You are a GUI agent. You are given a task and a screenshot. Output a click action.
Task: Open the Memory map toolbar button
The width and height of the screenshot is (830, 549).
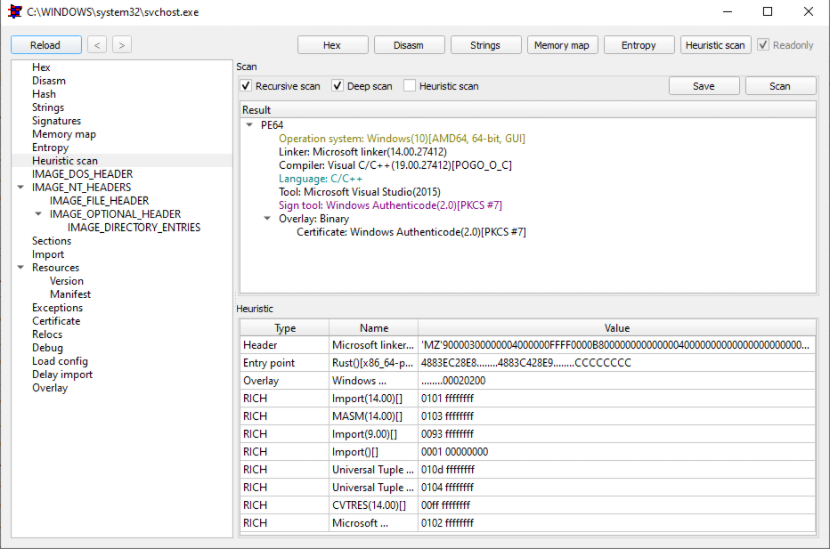tap(562, 45)
